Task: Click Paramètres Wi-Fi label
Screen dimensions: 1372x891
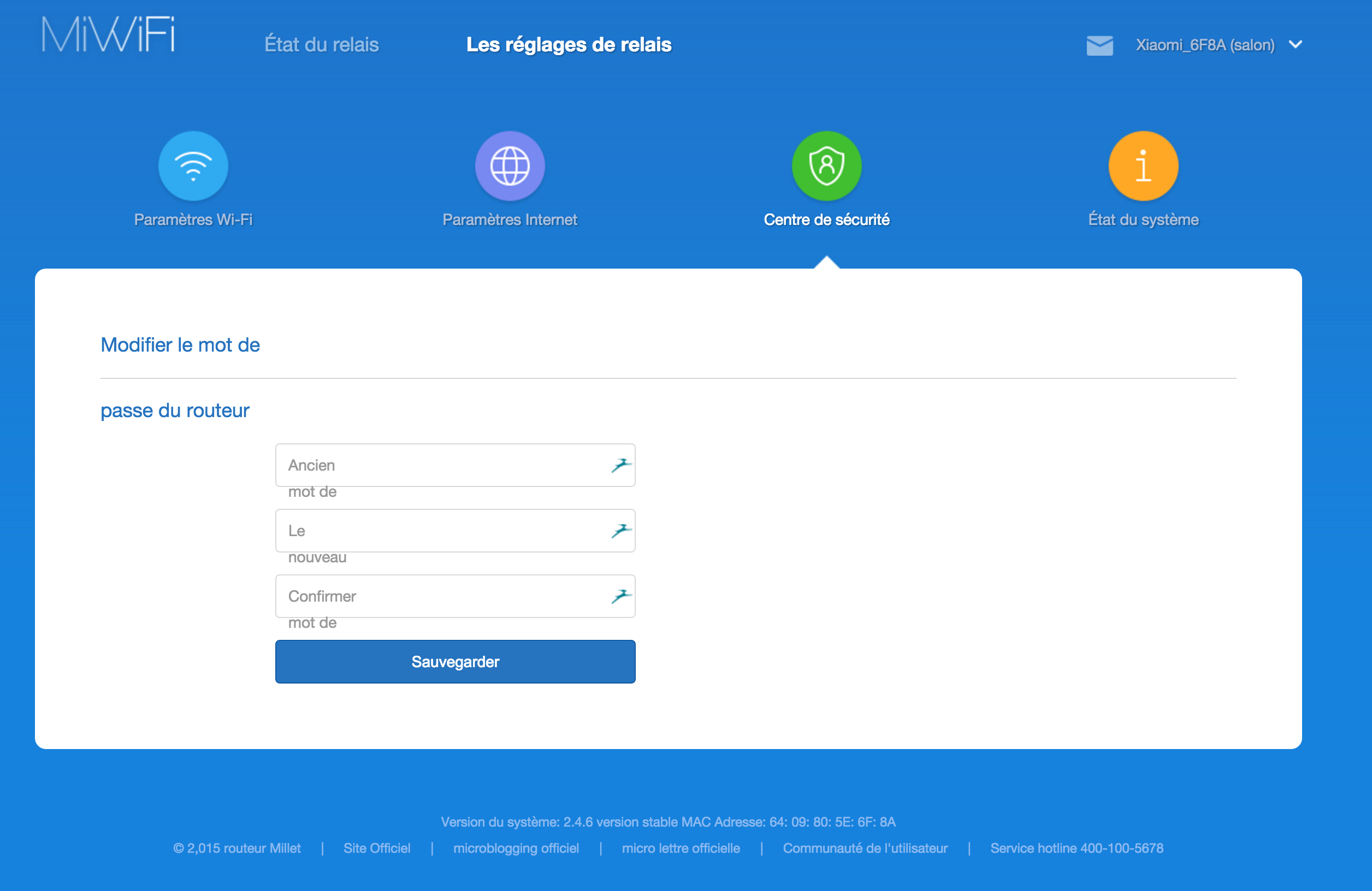Action: [x=193, y=219]
